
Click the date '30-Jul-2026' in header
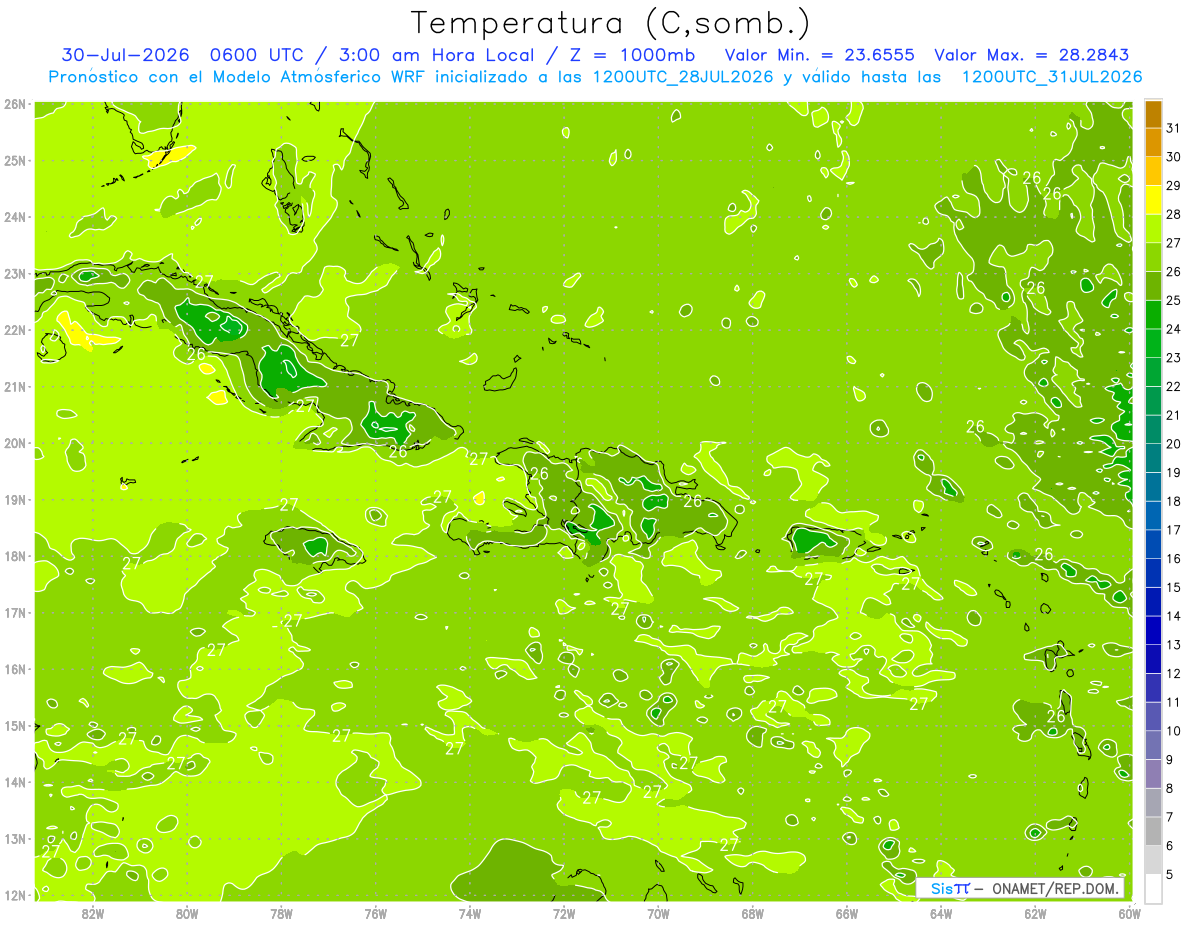[x=123, y=55]
